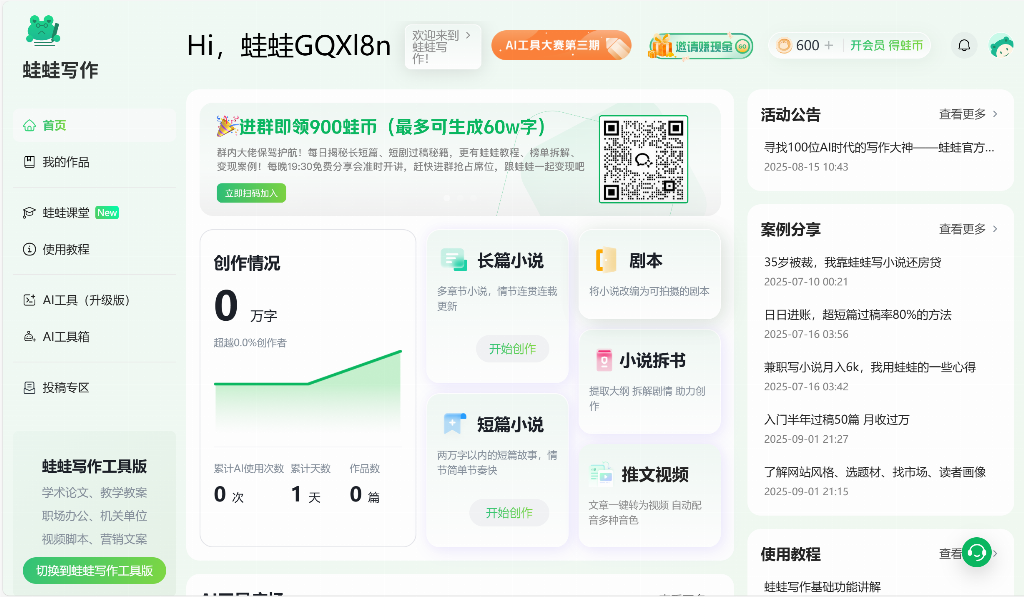1024x597 pixels.
Task: Click the notification bell icon
Action: [964, 45]
